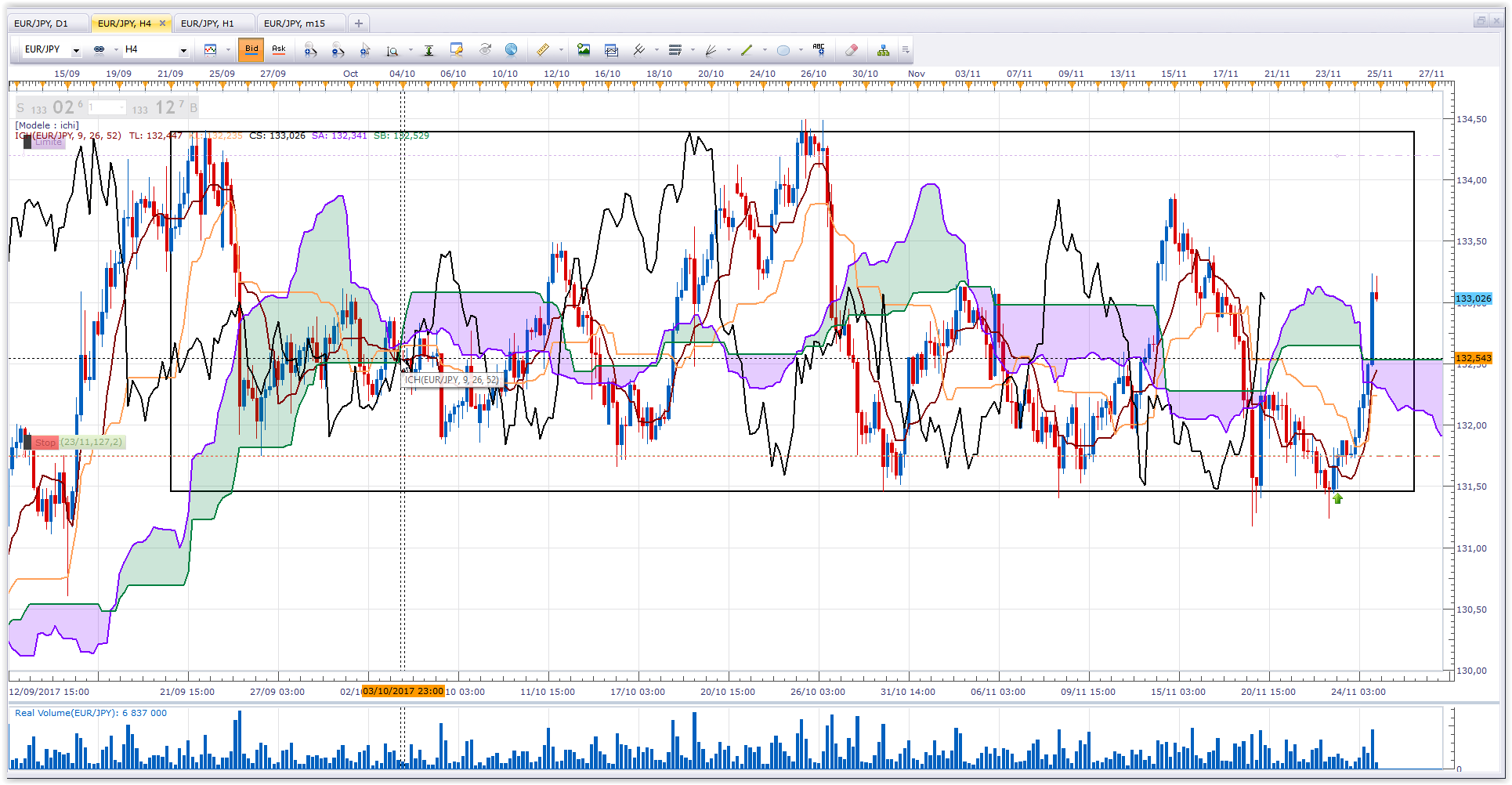Click the vertical autoscale icon

point(429,50)
